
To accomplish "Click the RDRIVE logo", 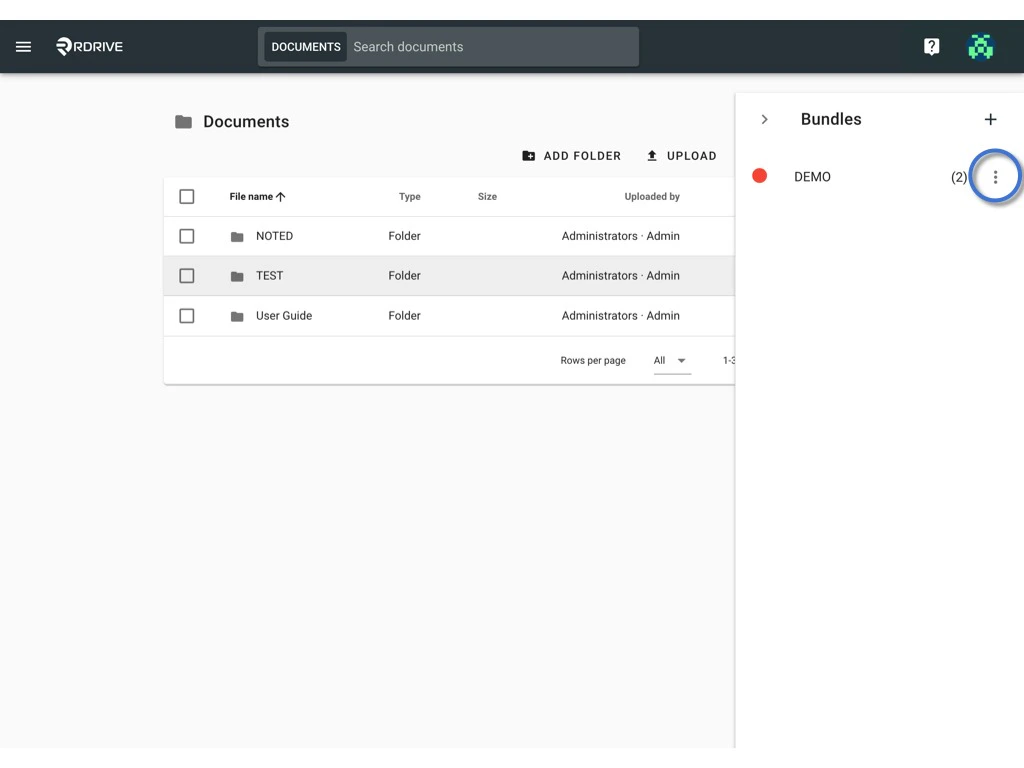I will point(89,46).
